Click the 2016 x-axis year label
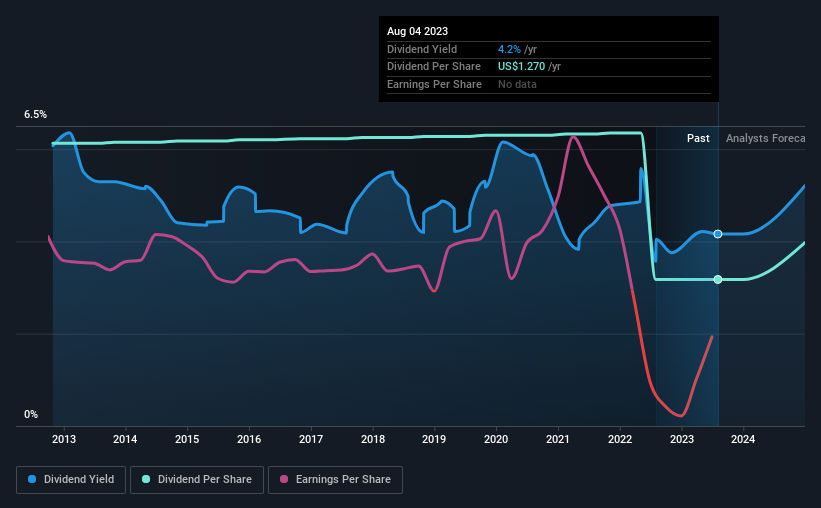This screenshot has width=821, height=508. click(x=249, y=439)
